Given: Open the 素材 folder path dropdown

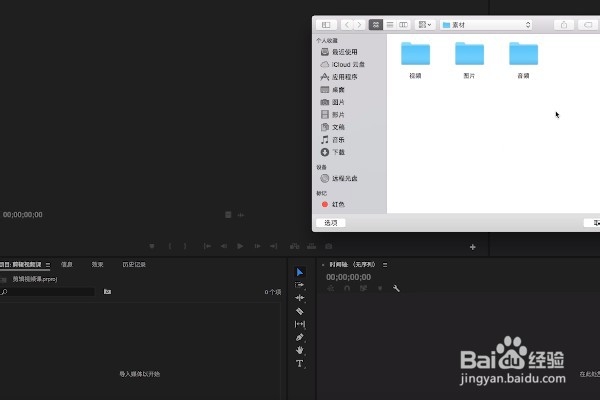Looking at the screenshot, I should pos(486,25).
